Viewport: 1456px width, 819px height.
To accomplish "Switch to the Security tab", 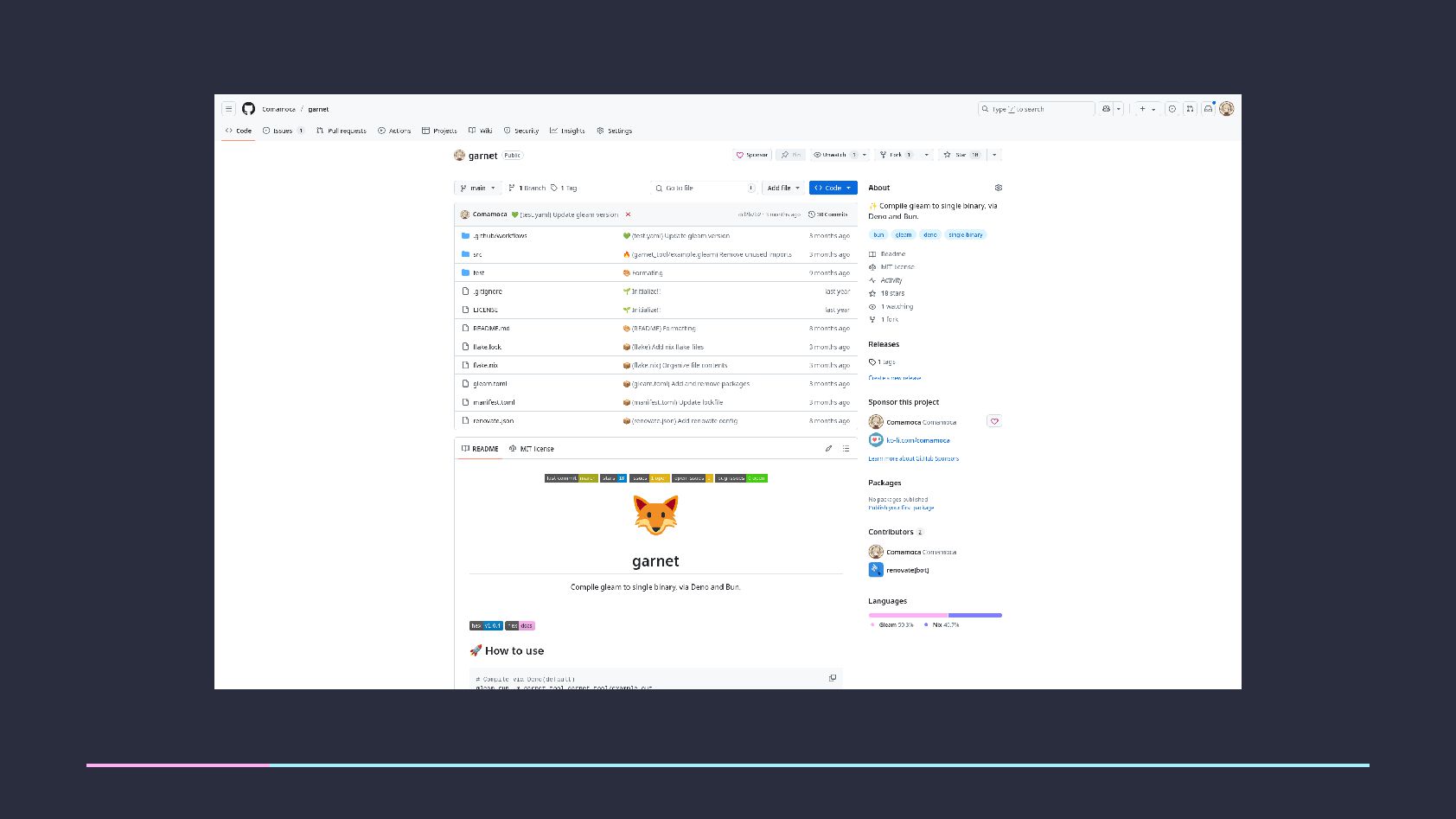I will coord(521,131).
